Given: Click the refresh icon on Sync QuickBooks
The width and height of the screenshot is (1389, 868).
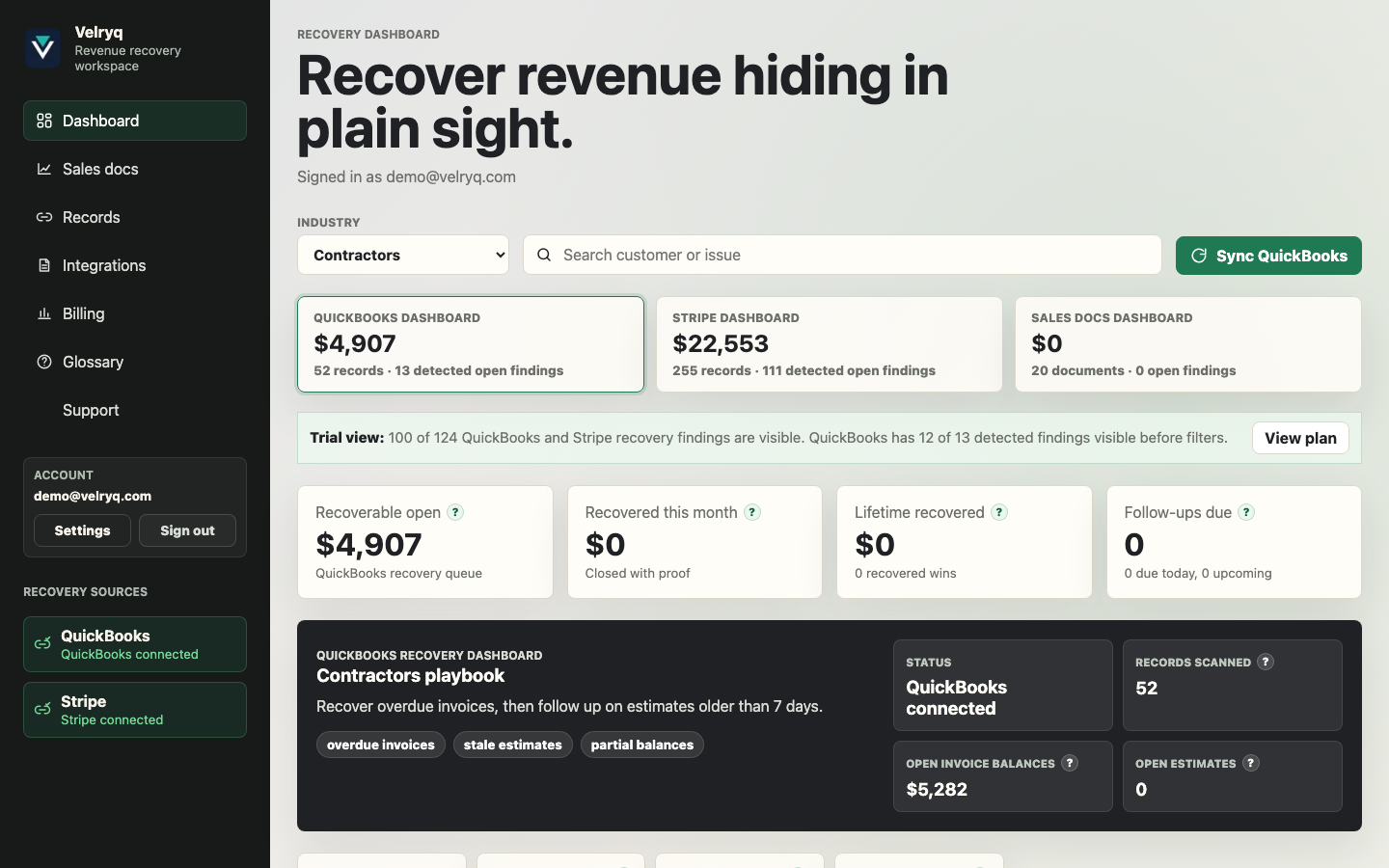Looking at the screenshot, I should click(x=1199, y=256).
